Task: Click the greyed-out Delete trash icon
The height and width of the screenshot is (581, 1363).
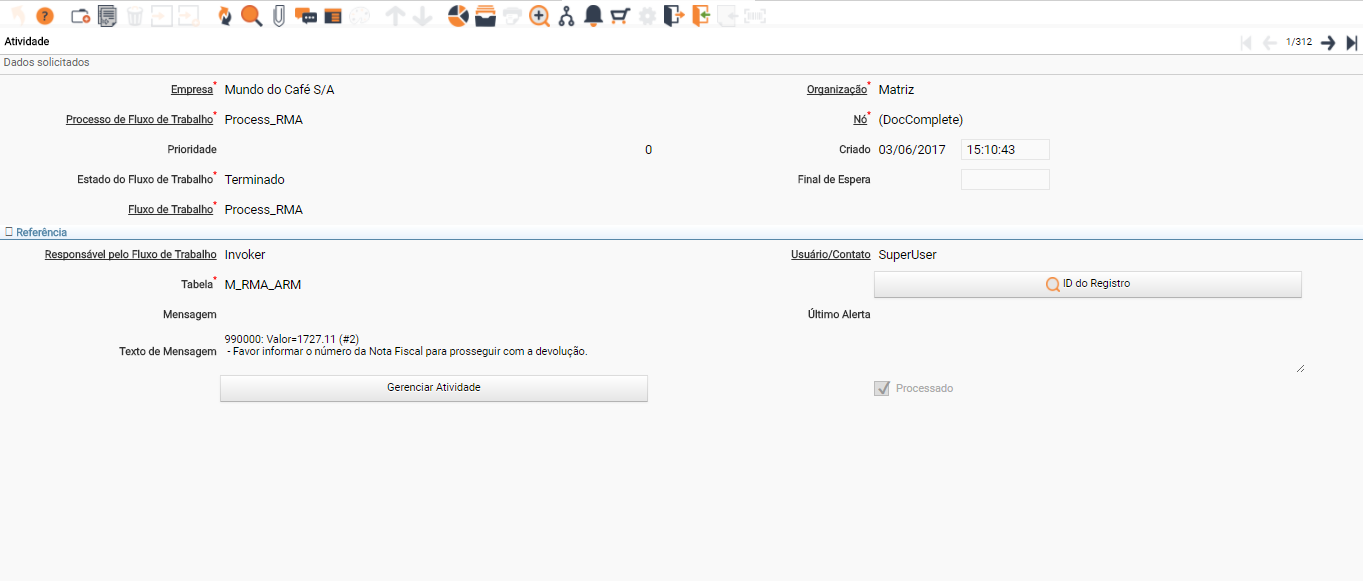Action: click(134, 16)
